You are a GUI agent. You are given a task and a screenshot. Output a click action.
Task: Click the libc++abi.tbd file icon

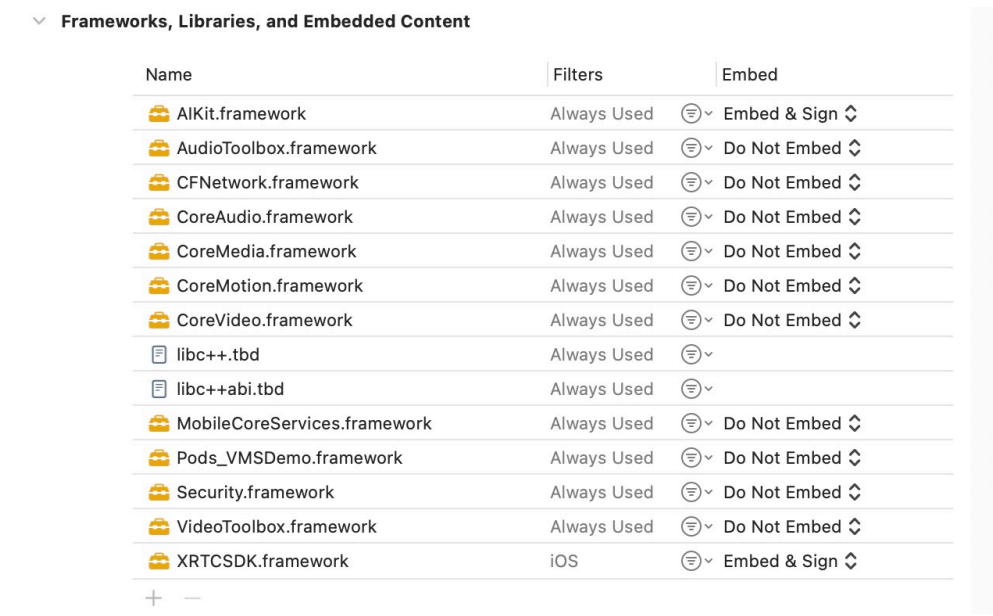click(158, 389)
